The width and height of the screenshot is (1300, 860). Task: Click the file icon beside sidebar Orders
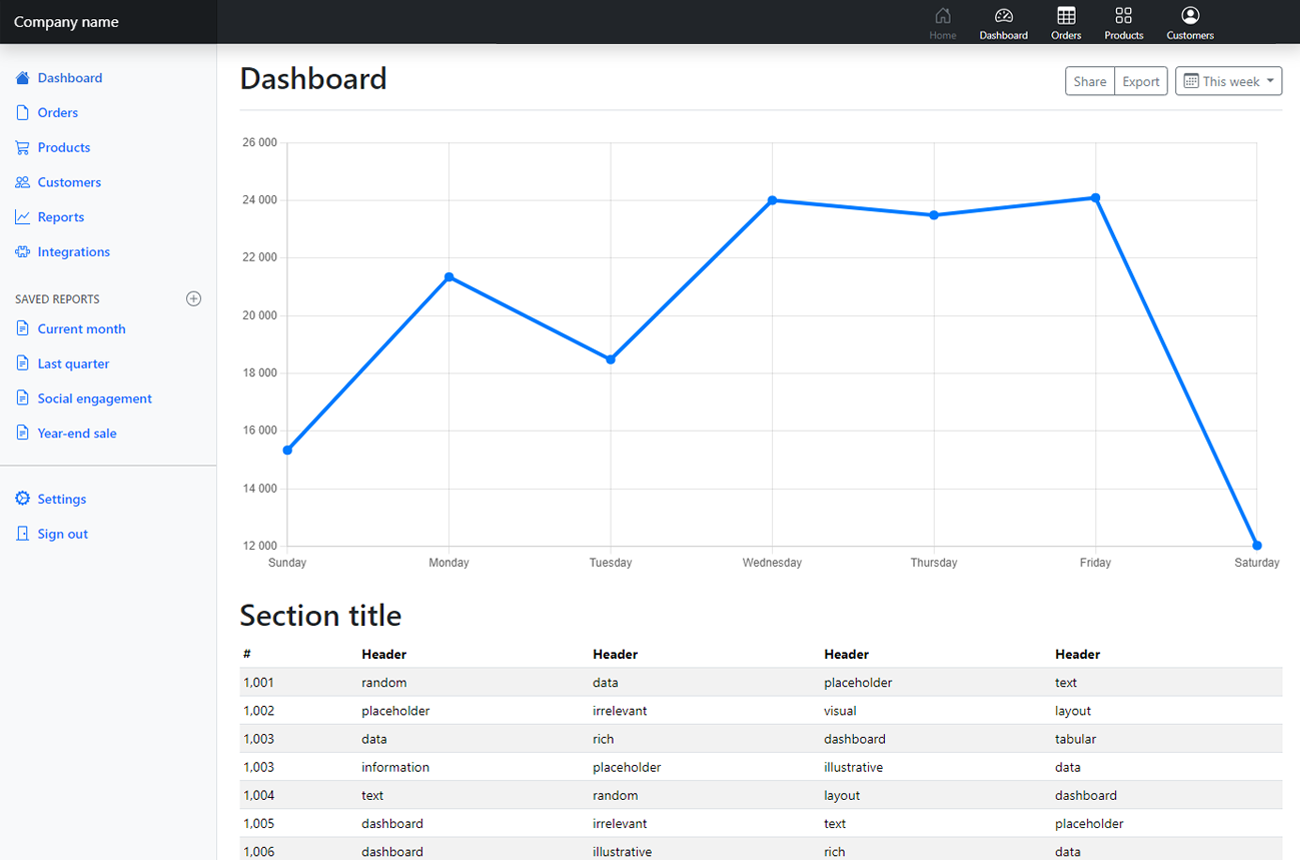tap(23, 112)
